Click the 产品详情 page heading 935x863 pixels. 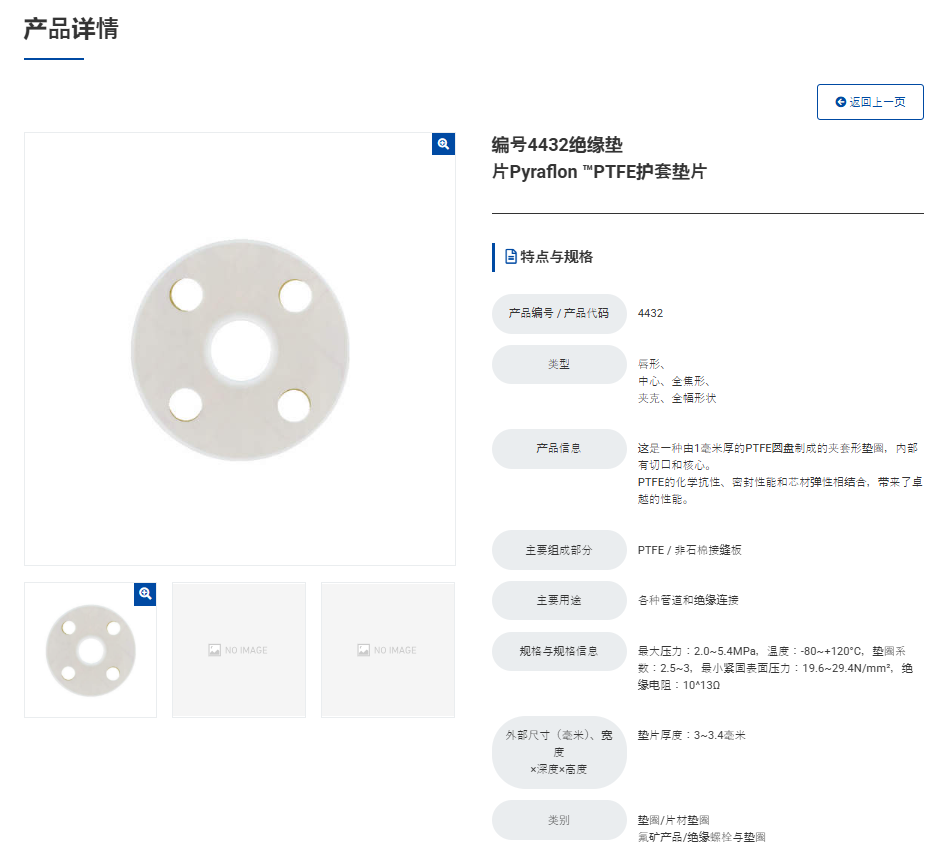71,29
